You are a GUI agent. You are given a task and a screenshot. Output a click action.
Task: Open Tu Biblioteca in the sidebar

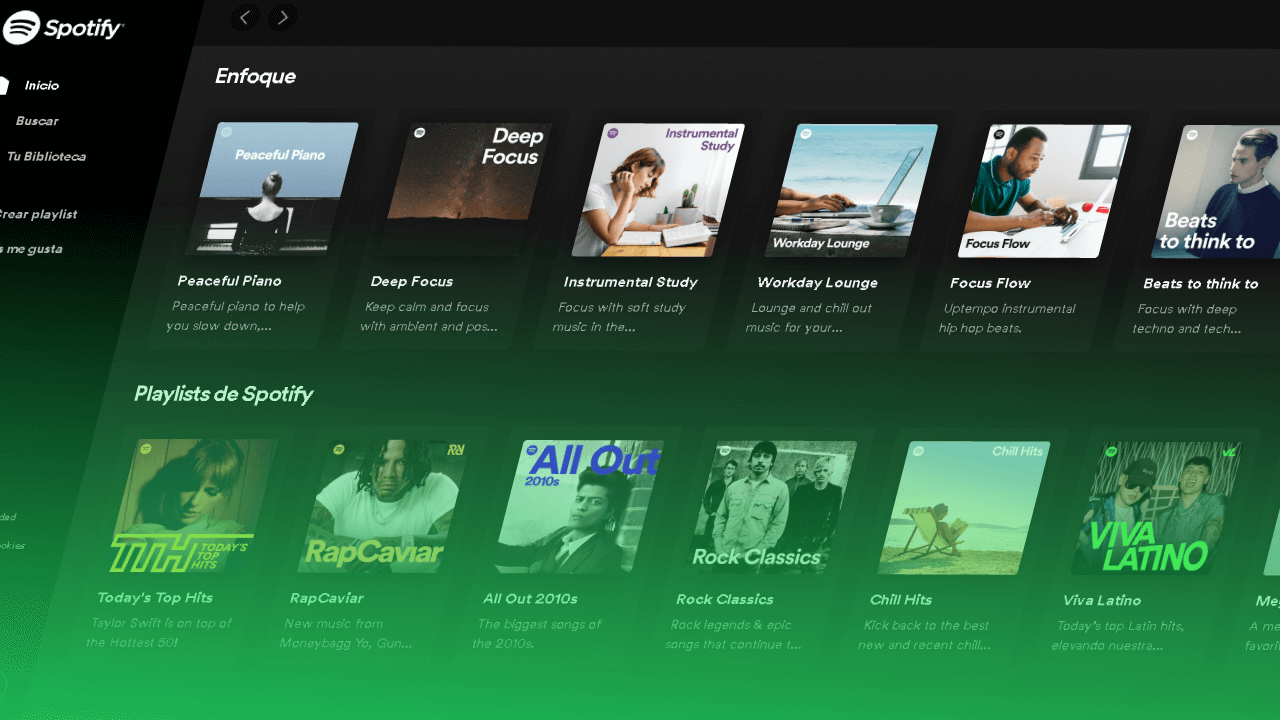(46, 156)
